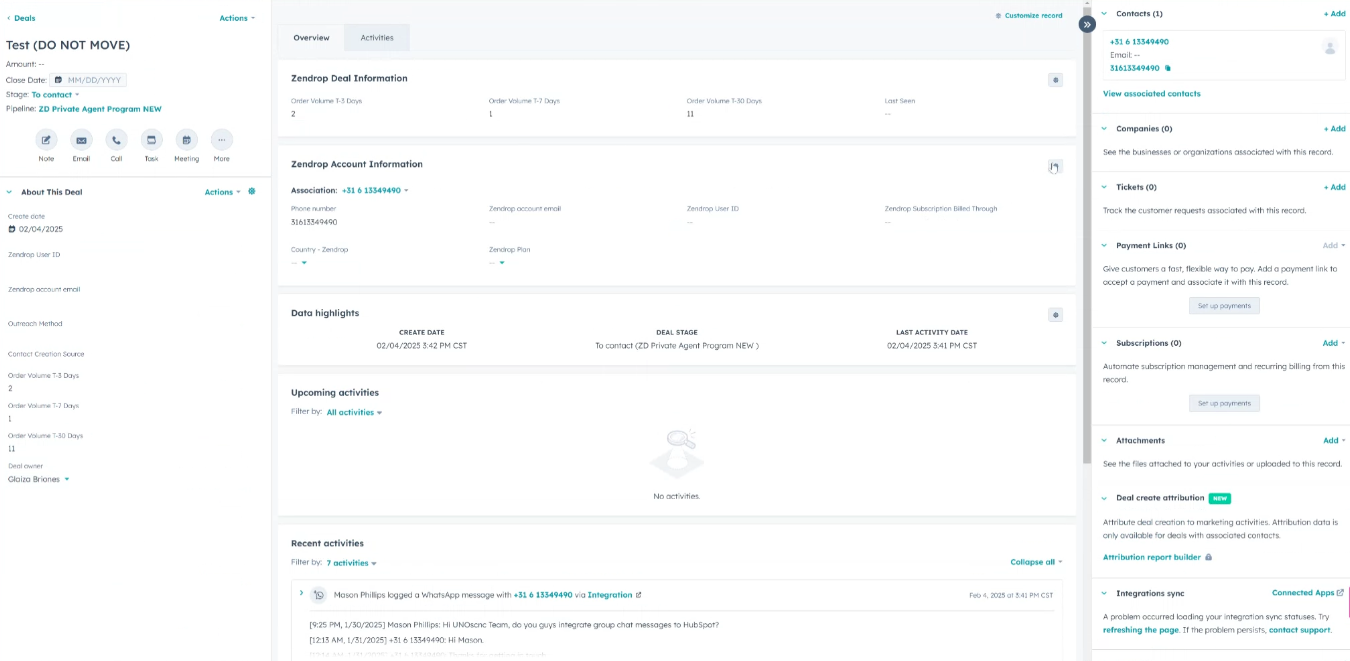1350x661 pixels.
Task: Open the Zendrop Plan dropdown
Action: (x=497, y=263)
